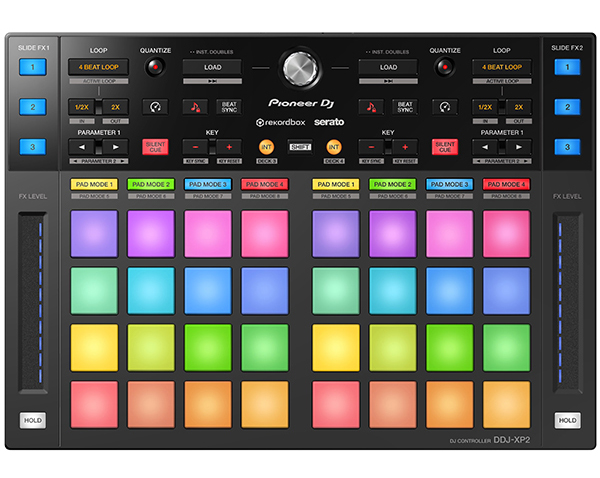This screenshot has height=478, width=600.
Task: Hit the left deck slip dial icon button
Action: [155, 107]
